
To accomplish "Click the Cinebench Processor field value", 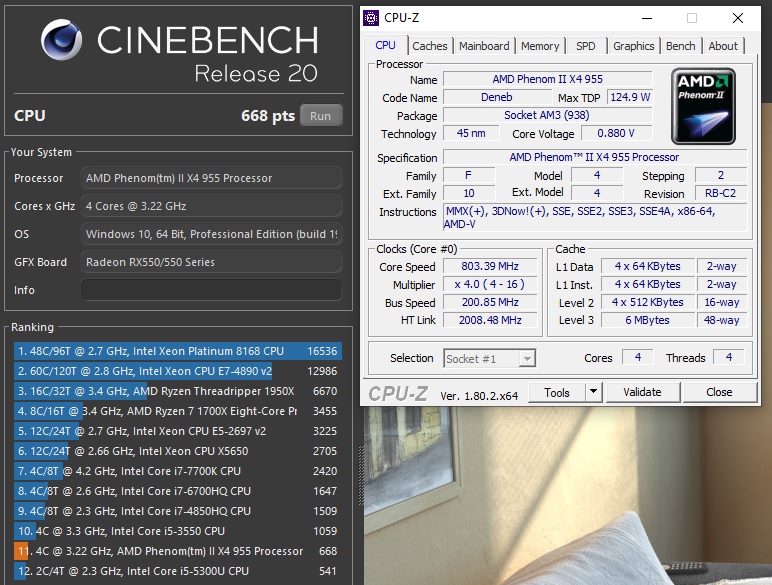I will click(211, 178).
